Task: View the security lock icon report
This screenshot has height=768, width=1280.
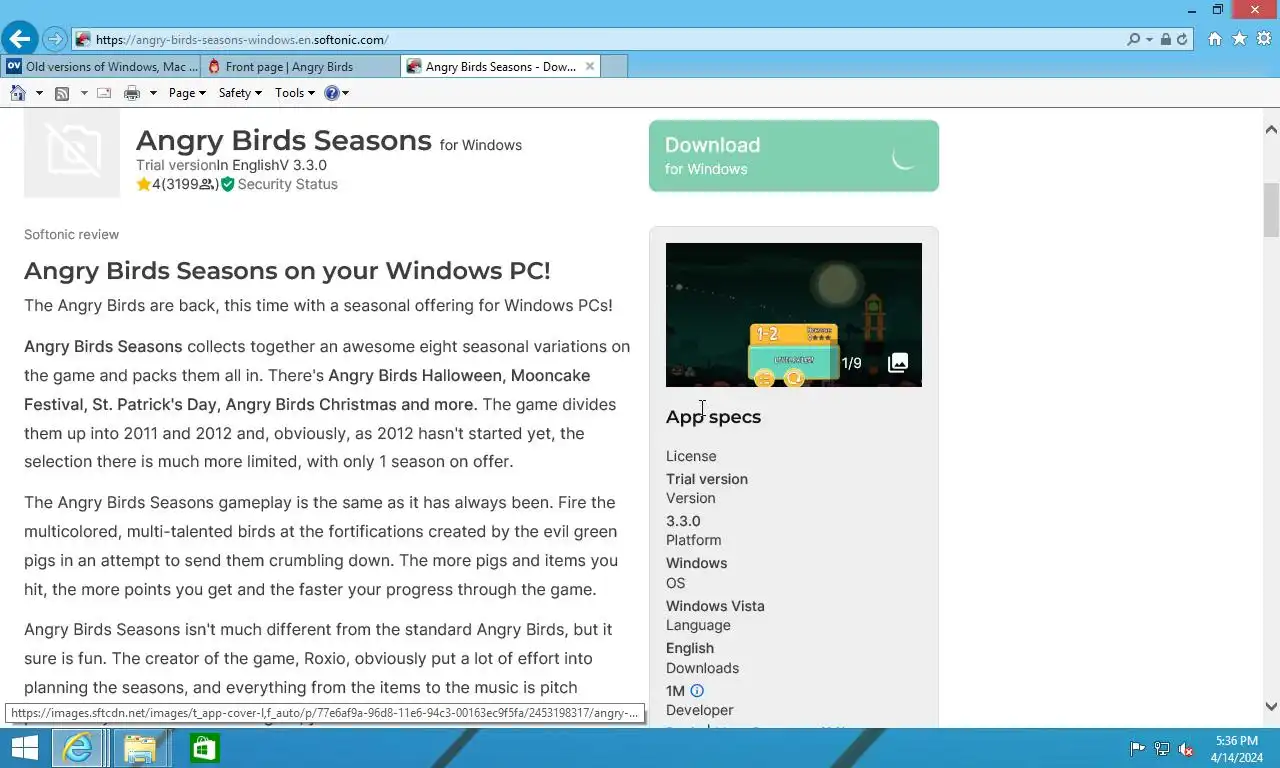Action: (x=1166, y=40)
